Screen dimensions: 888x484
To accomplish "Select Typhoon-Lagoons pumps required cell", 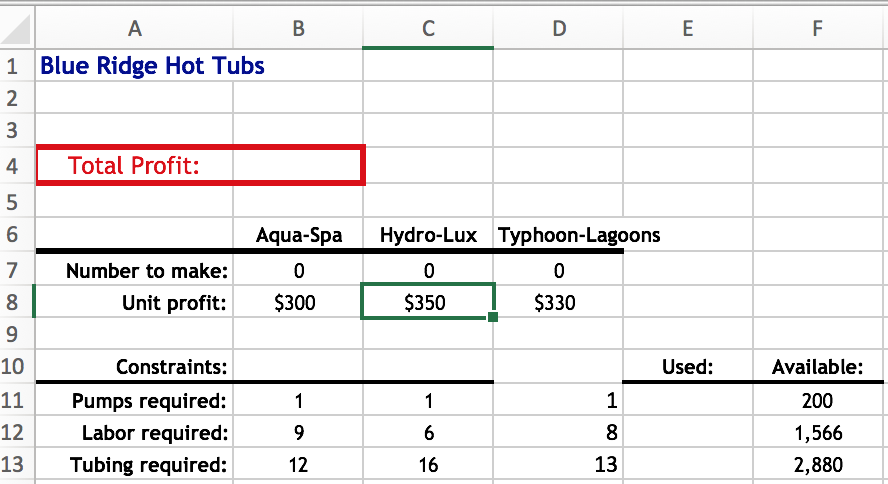I will click(x=558, y=401).
